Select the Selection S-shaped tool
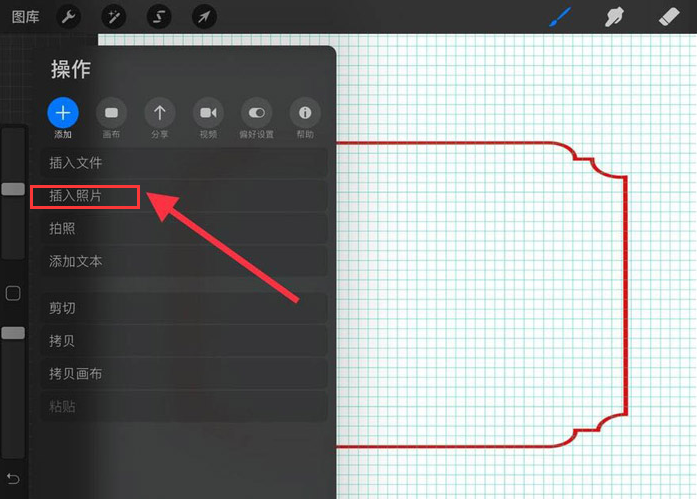This screenshot has width=697, height=499. pos(159,17)
